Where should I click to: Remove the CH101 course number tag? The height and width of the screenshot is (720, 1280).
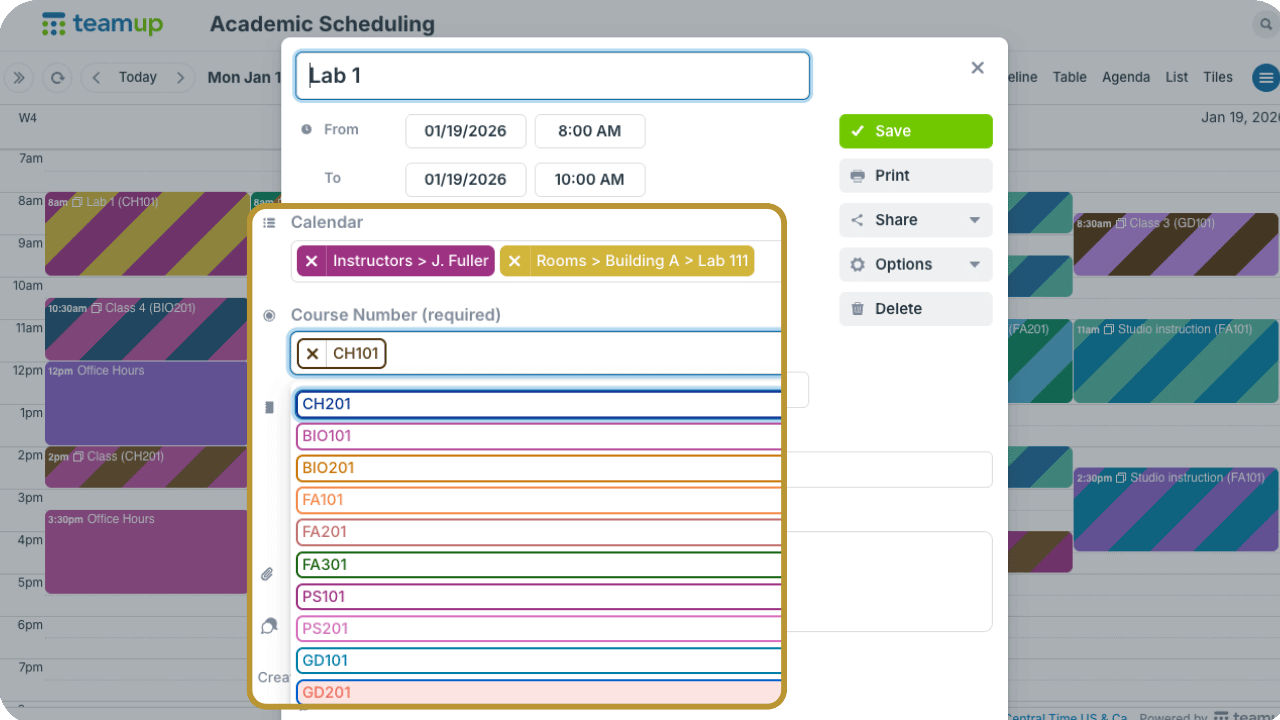pyautogui.click(x=313, y=353)
